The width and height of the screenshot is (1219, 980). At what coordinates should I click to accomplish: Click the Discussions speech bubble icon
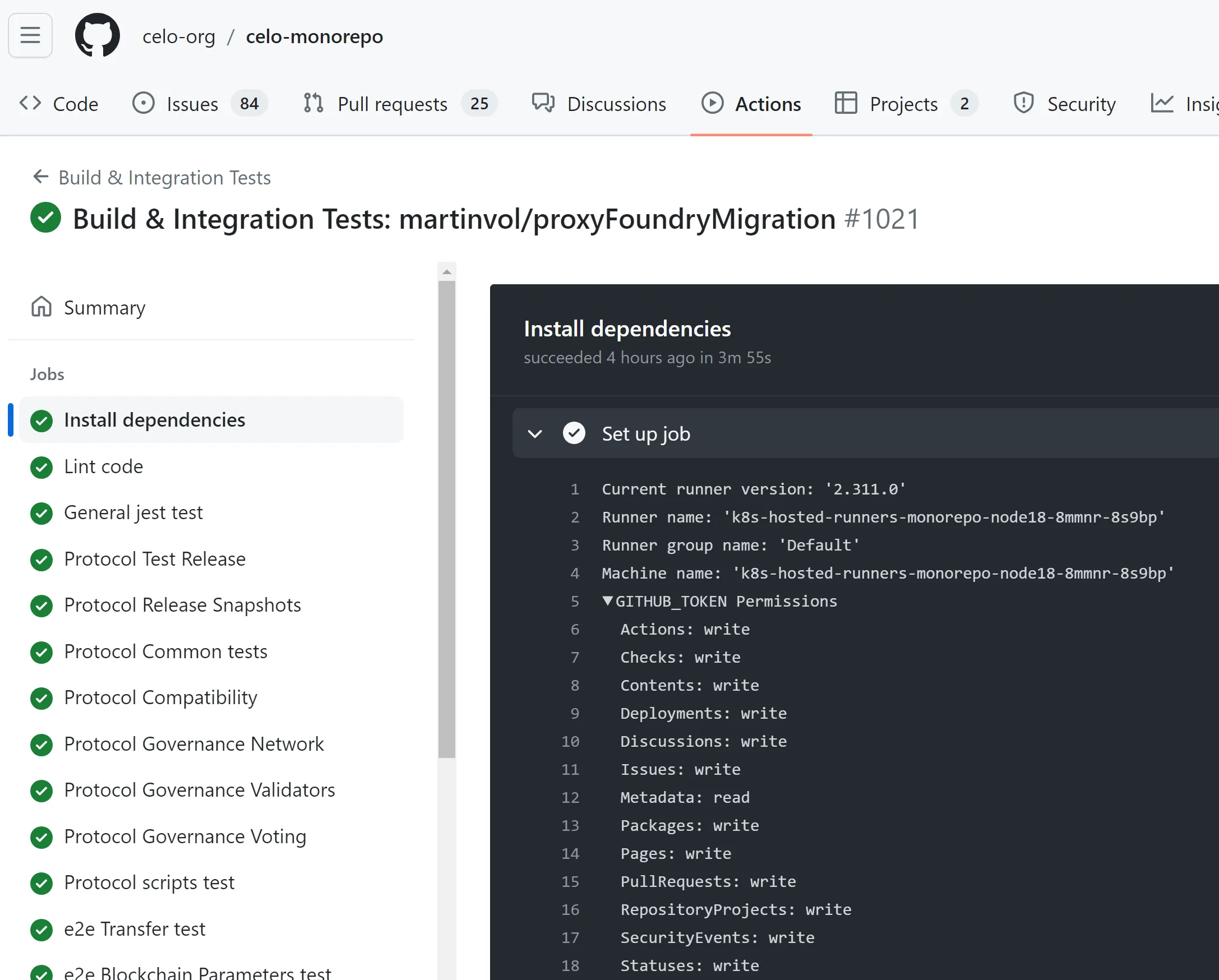point(543,103)
